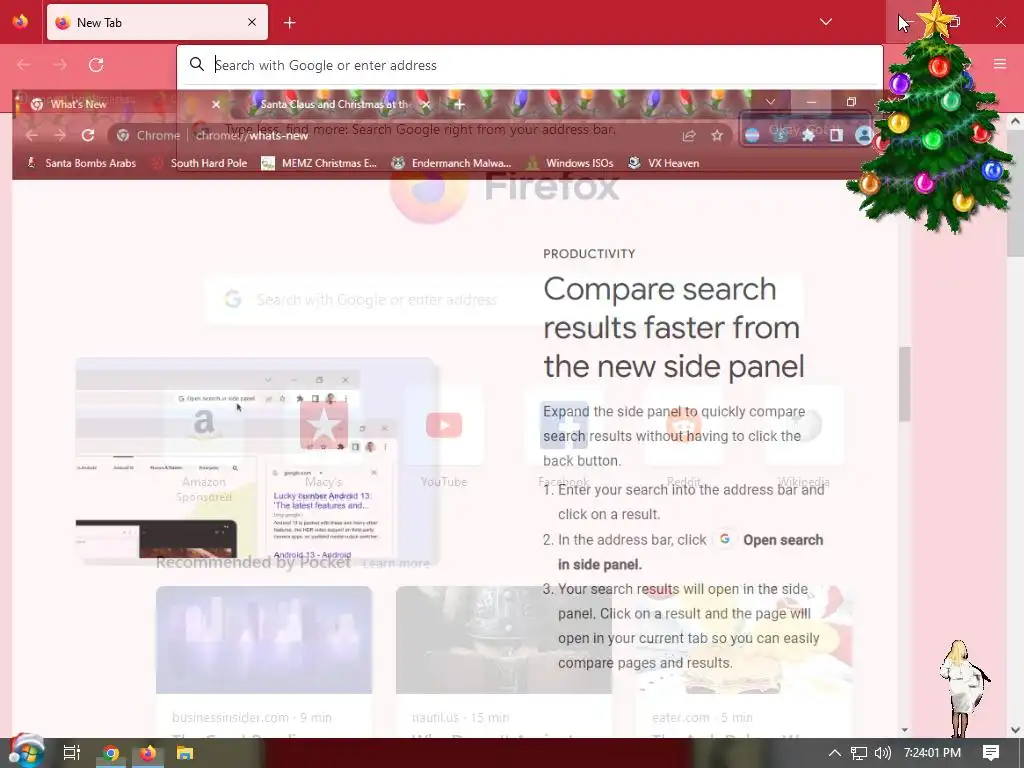
Task: Follow the Pocket Learn more link
Action: (396, 564)
